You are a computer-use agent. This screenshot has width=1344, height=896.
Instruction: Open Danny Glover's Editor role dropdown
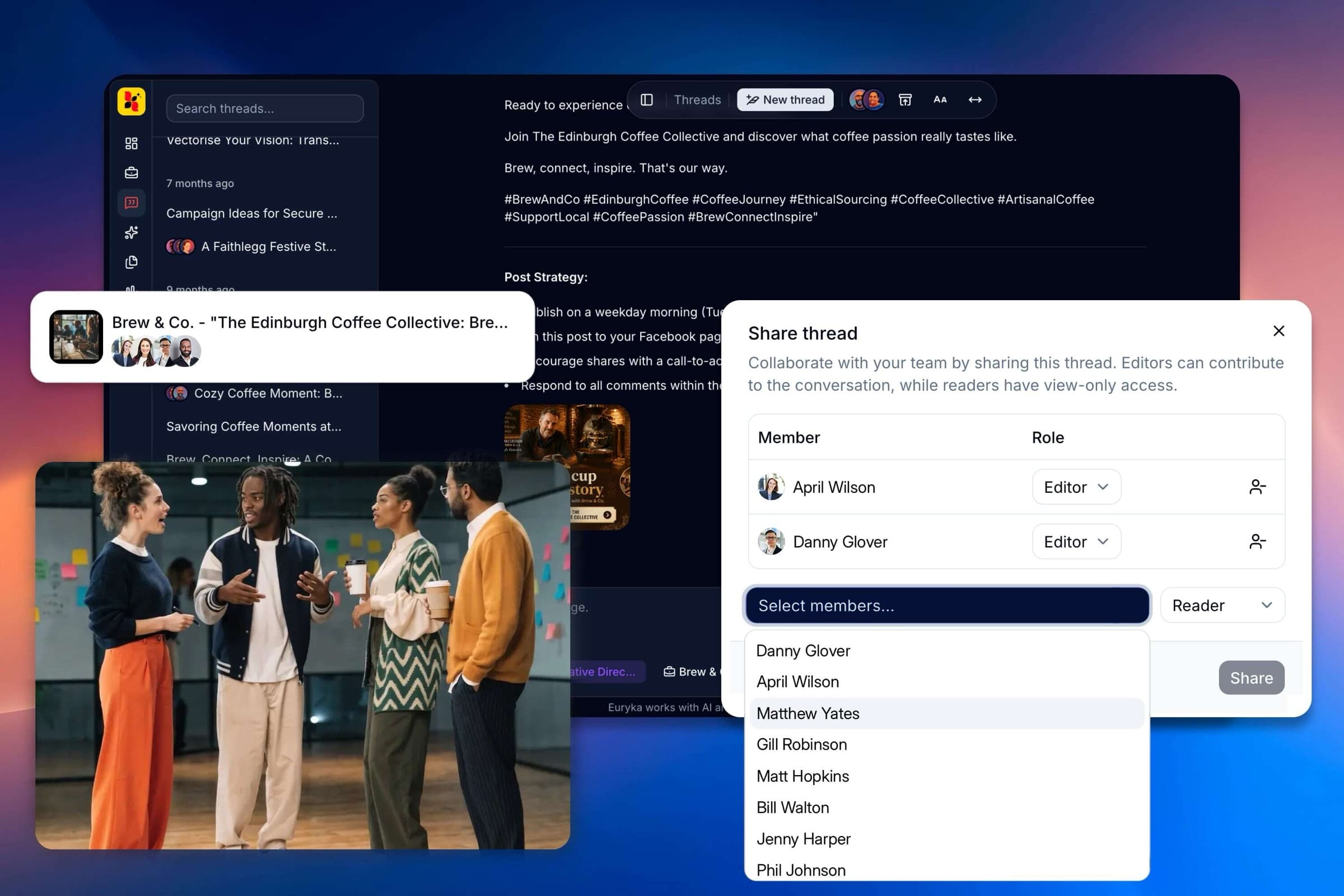coord(1076,541)
